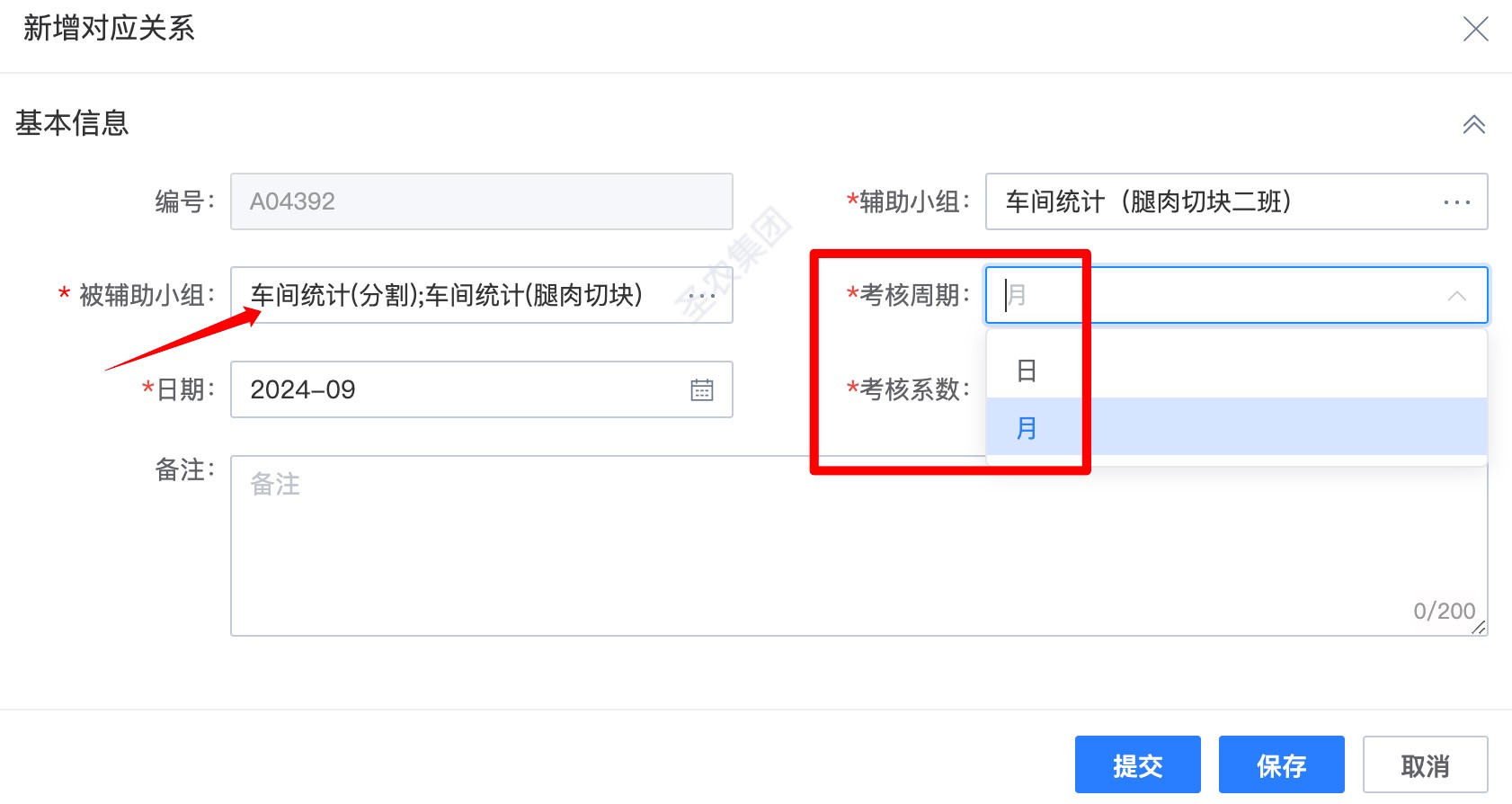Open the calendar picker on the 日期 field
Image resolution: width=1512 pixels, height=804 pixels.
coord(704,389)
